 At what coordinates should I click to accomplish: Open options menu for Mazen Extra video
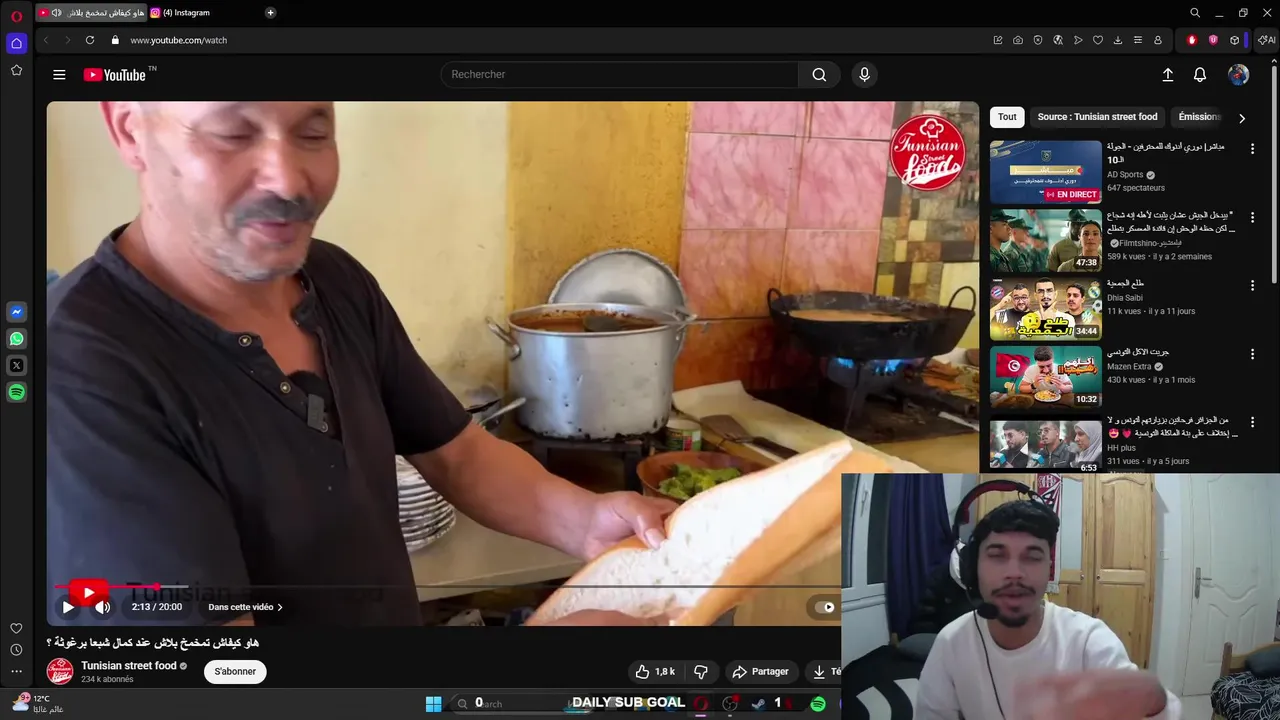(1252, 354)
